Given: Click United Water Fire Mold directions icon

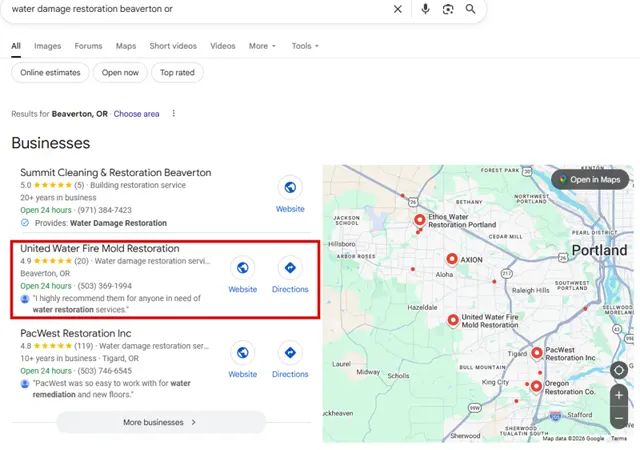Looking at the screenshot, I should [290, 268].
